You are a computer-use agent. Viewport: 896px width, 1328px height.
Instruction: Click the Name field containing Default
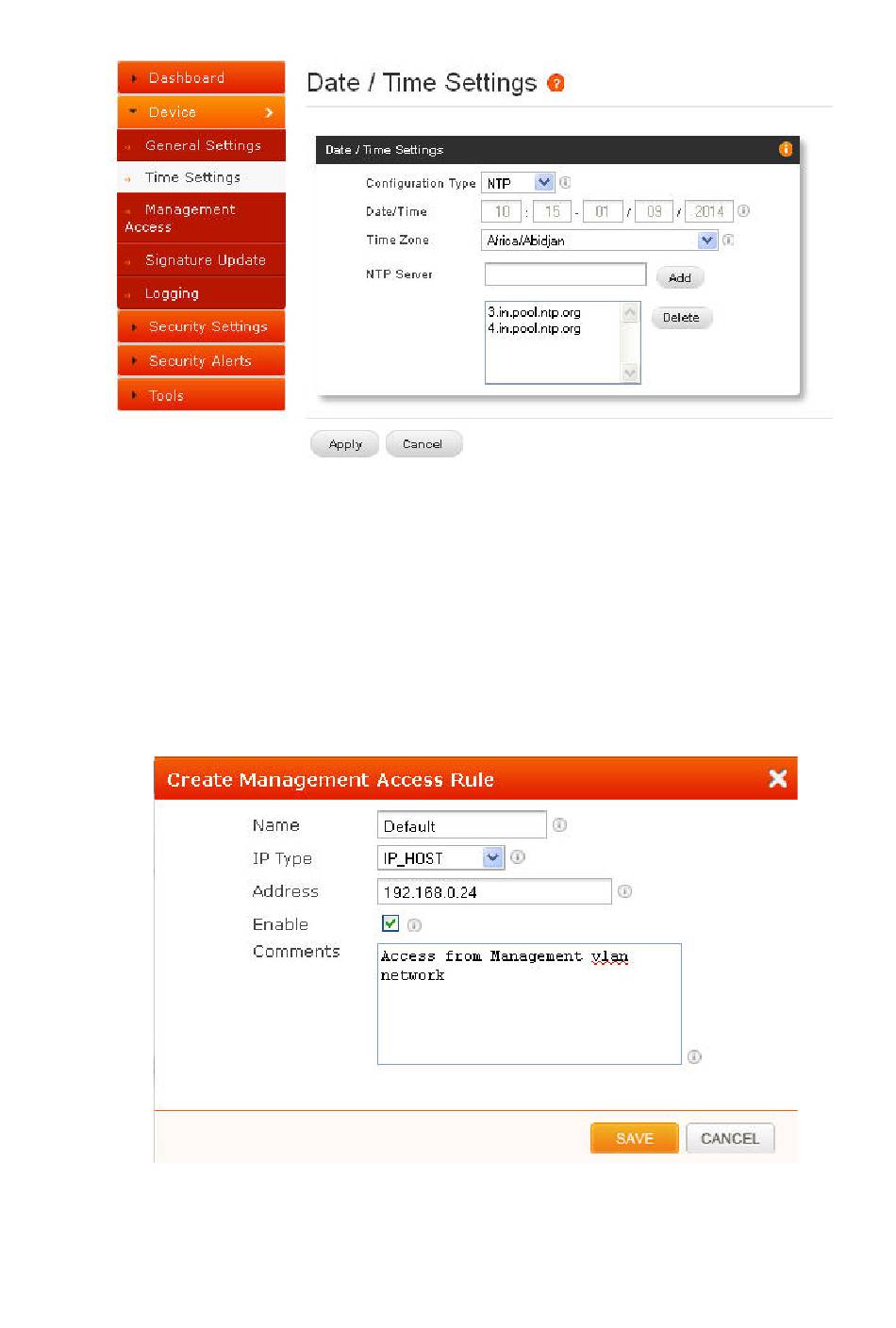(x=462, y=825)
